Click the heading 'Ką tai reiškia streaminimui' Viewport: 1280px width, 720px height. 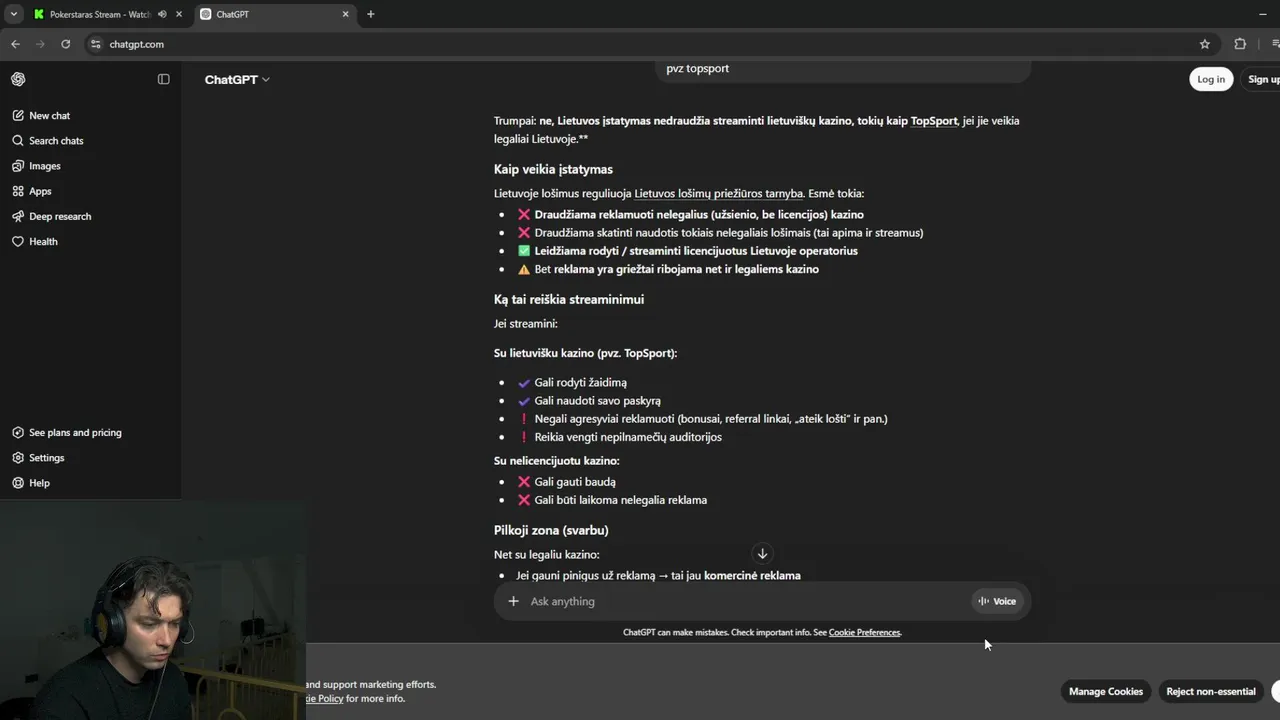tap(569, 299)
